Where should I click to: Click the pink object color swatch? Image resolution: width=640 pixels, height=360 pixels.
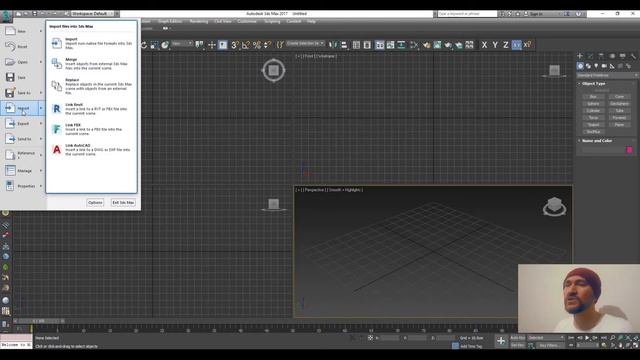coord(629,150)
